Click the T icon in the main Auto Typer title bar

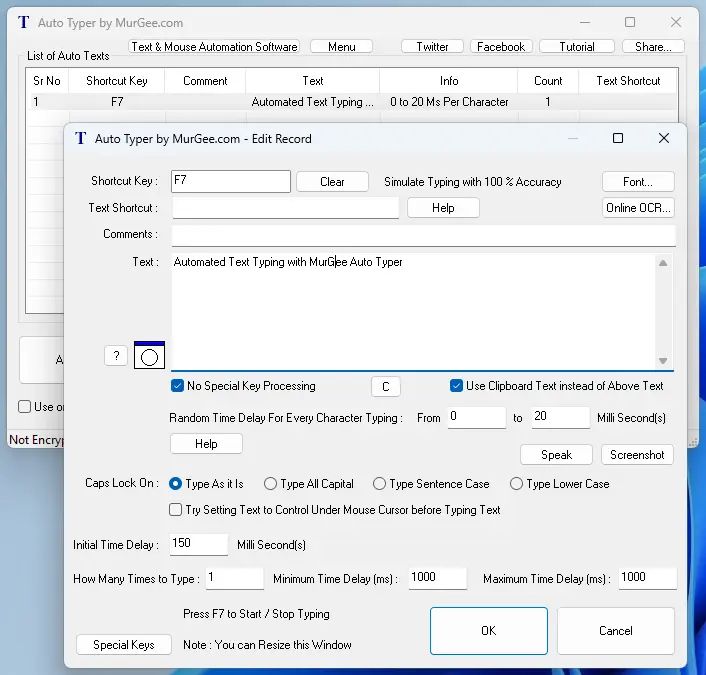point(23,22)
